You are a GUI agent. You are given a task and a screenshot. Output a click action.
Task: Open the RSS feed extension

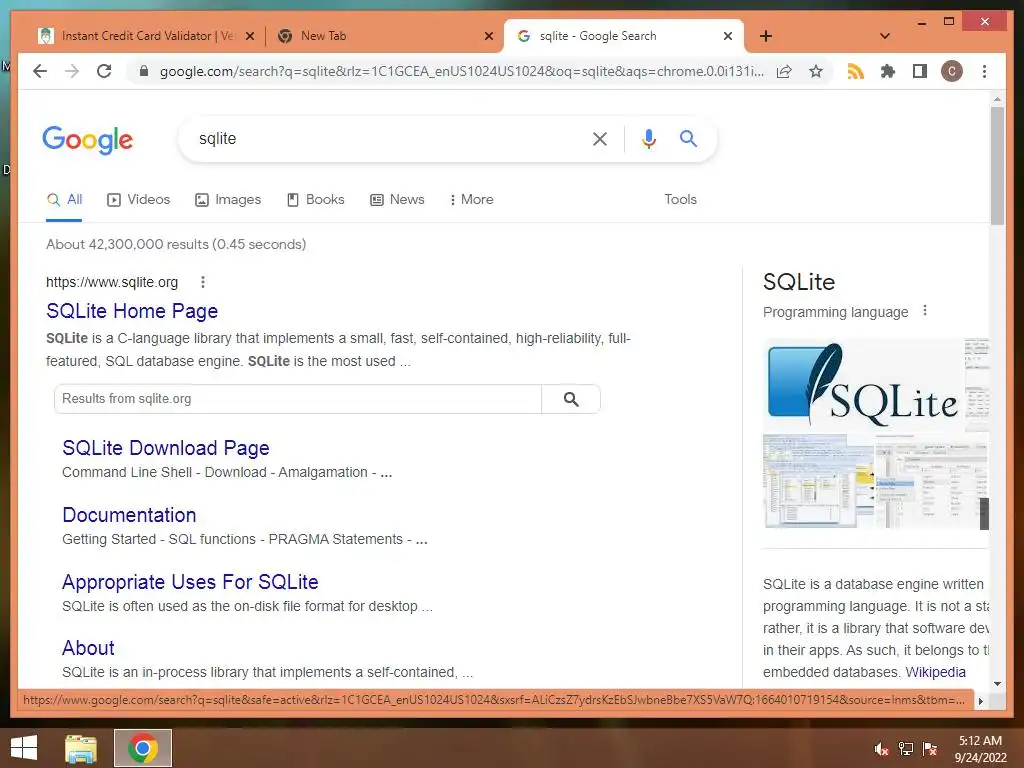(855, 71)
